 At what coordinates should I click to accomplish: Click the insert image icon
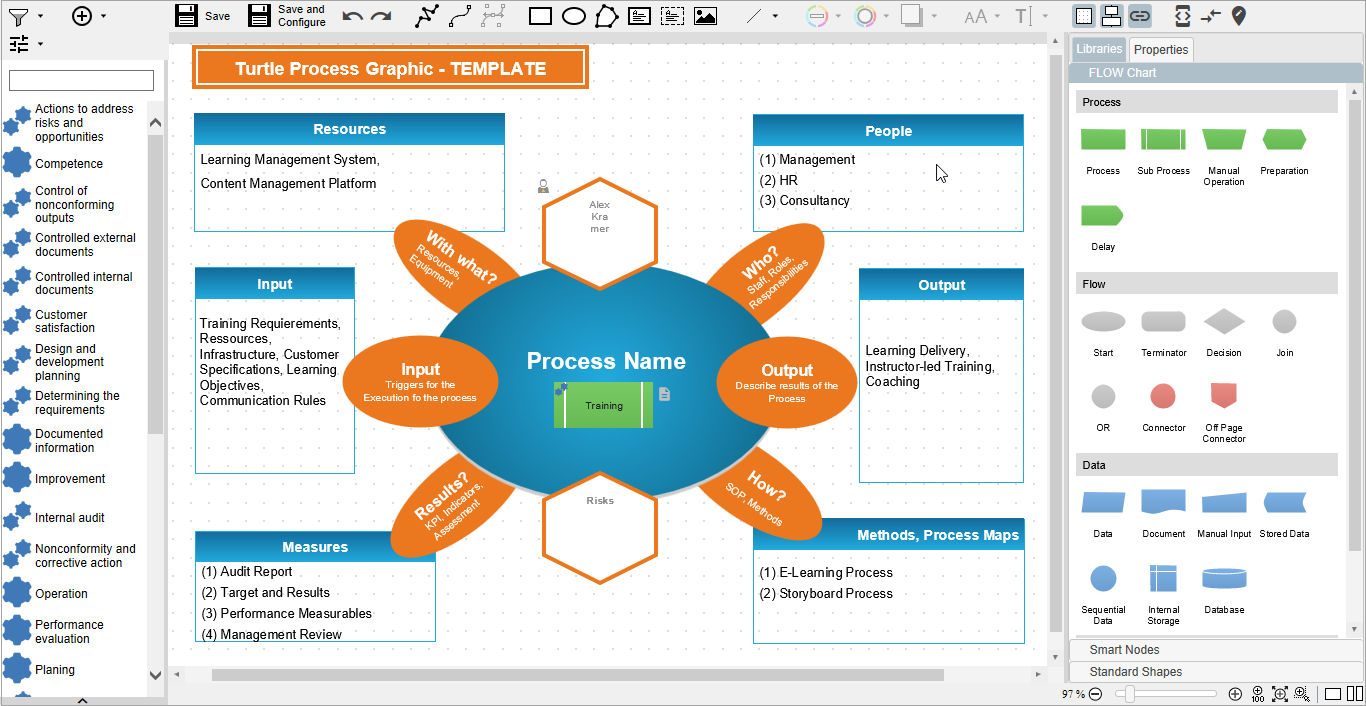[705, 16]
